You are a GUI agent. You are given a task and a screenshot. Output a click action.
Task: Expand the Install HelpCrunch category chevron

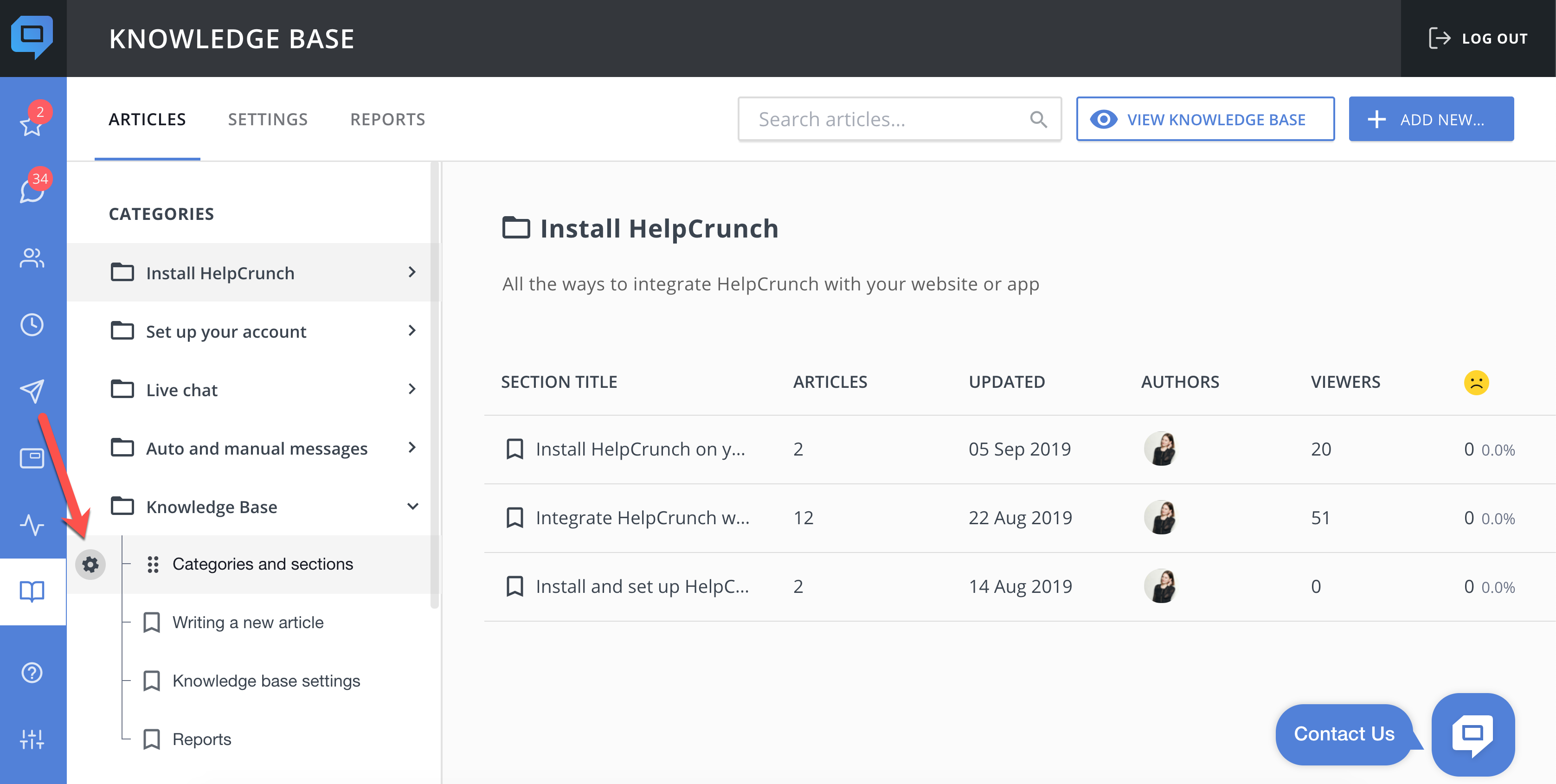[412, 272]
